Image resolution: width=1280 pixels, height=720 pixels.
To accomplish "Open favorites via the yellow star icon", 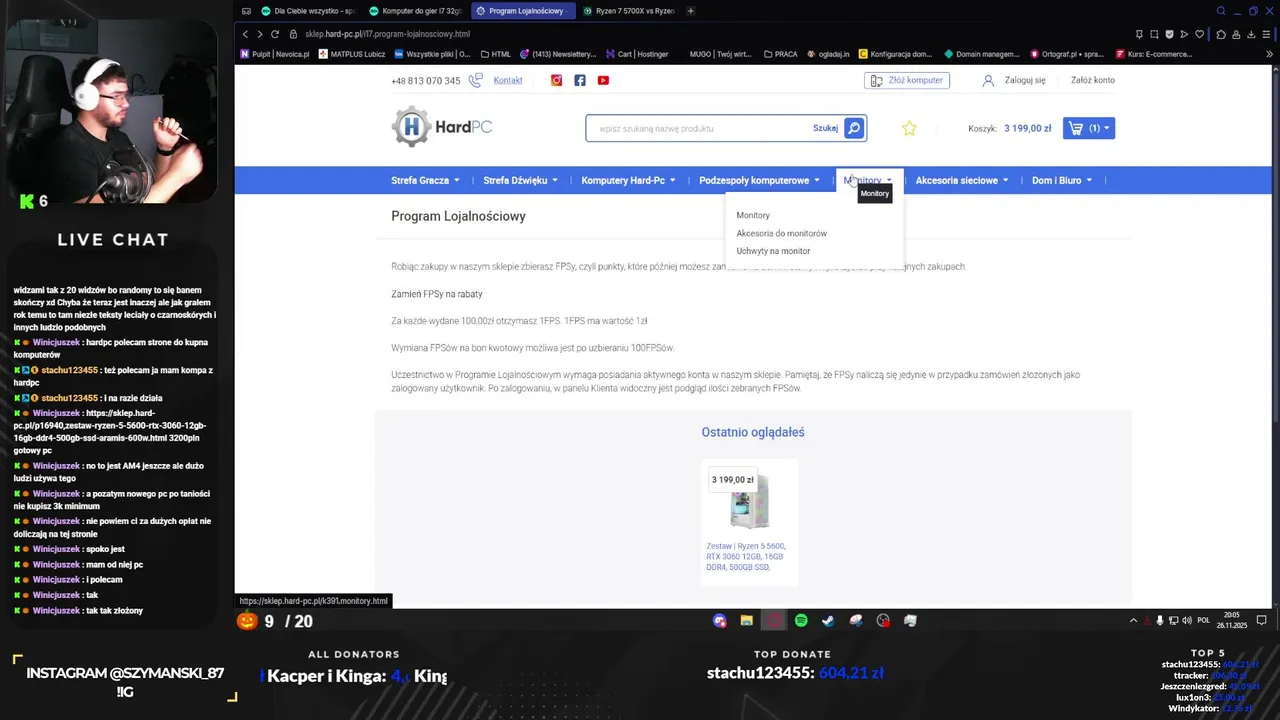I will pyautogui.click(x=909, y=128).
